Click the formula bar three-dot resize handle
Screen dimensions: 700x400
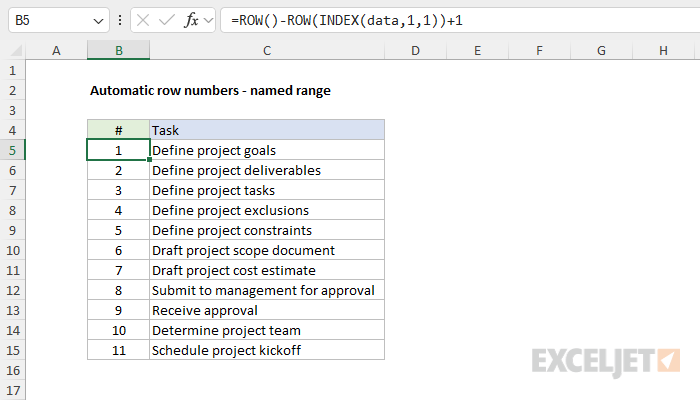tap(120, 20)
